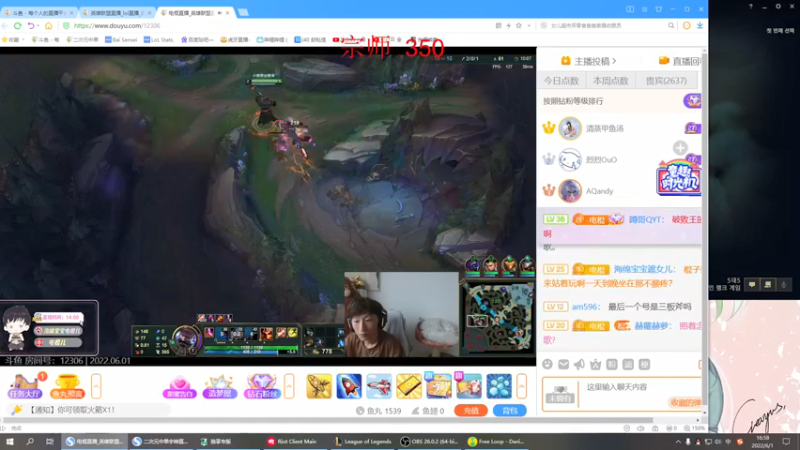Open the avatar of the top-ranked user 清蒸甲鱼汤
The image size is (800, 450).
[x=570, y=128]
